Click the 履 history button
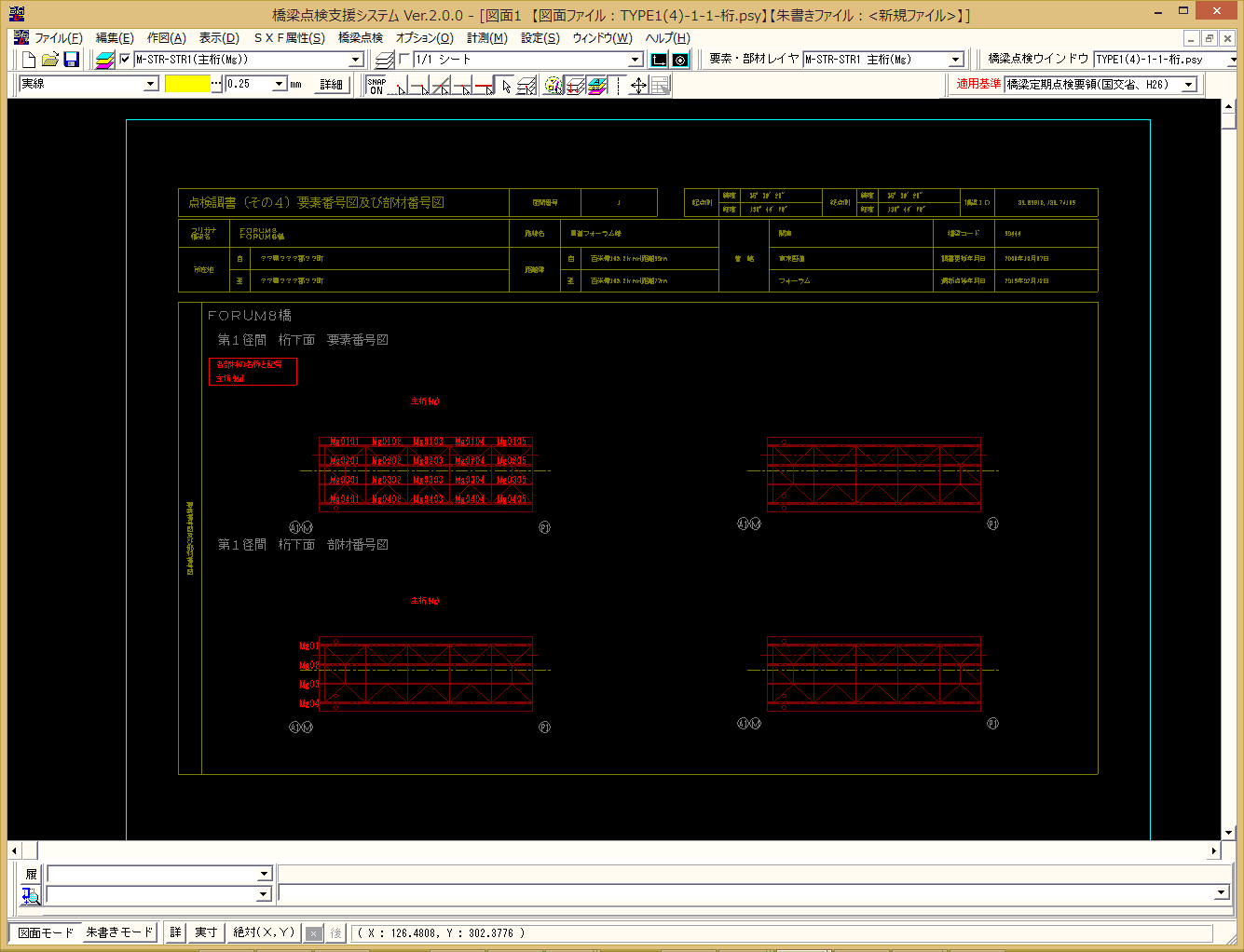This screenshot has height=952, width=1244. [x=31, y=874]
